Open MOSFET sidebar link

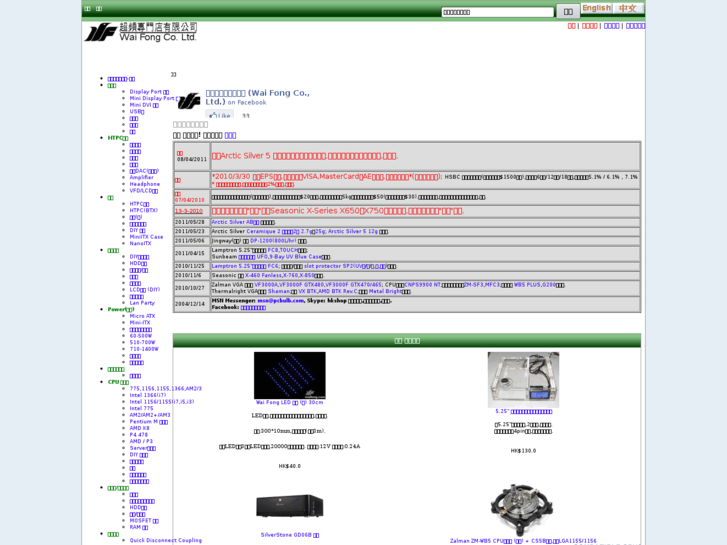point(144,520)
